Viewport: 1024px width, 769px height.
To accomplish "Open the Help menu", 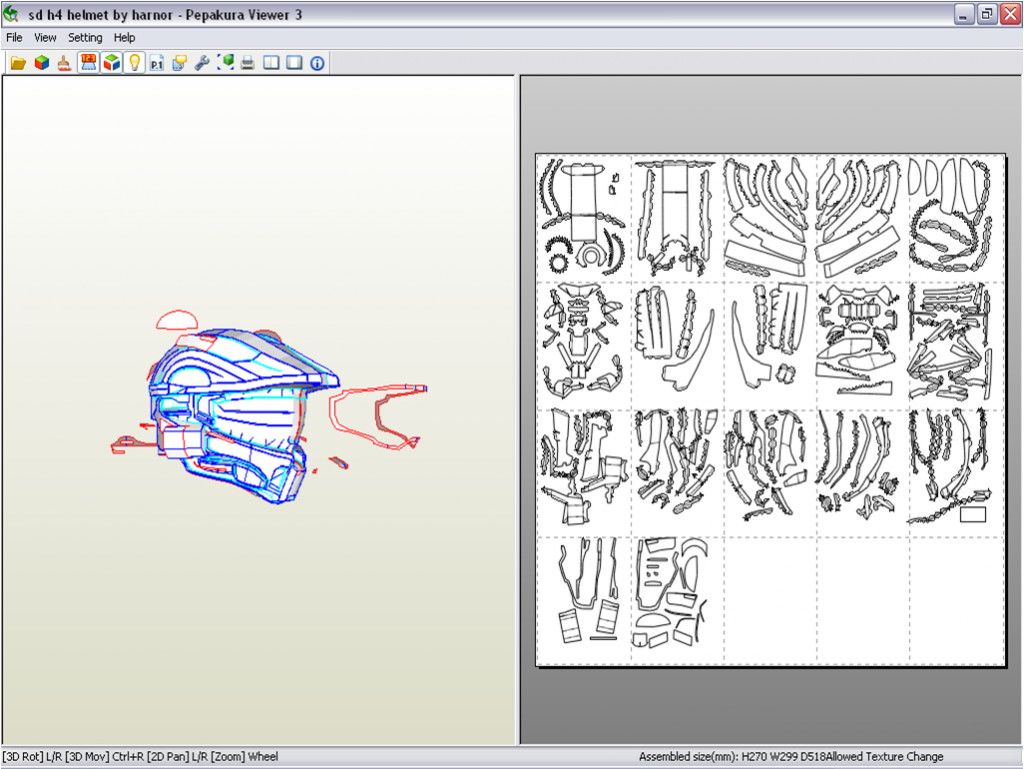I will pos(124,37).
